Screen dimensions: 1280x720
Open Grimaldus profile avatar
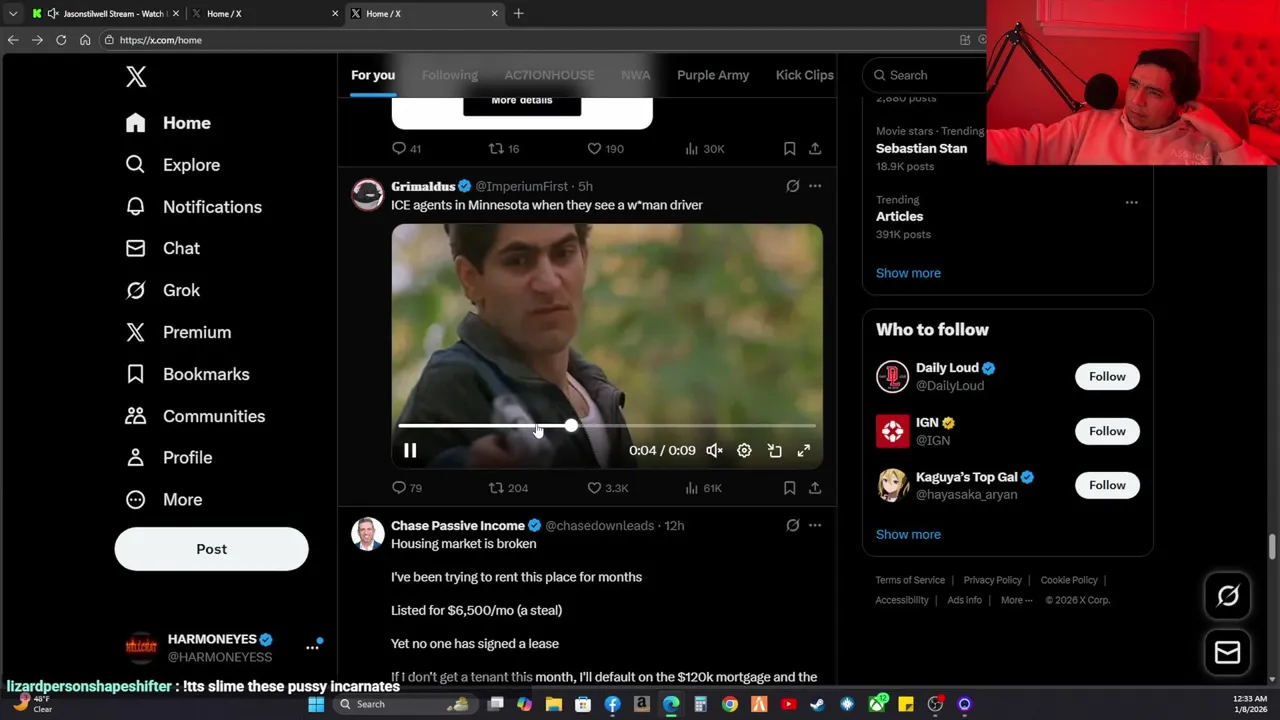click(367, 194)
